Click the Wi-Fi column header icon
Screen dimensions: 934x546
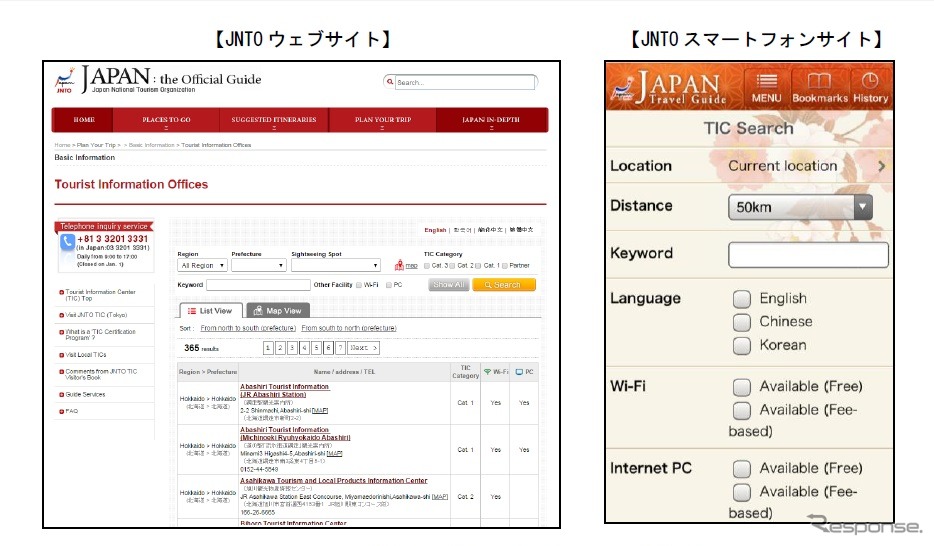(x=487, y=372)
